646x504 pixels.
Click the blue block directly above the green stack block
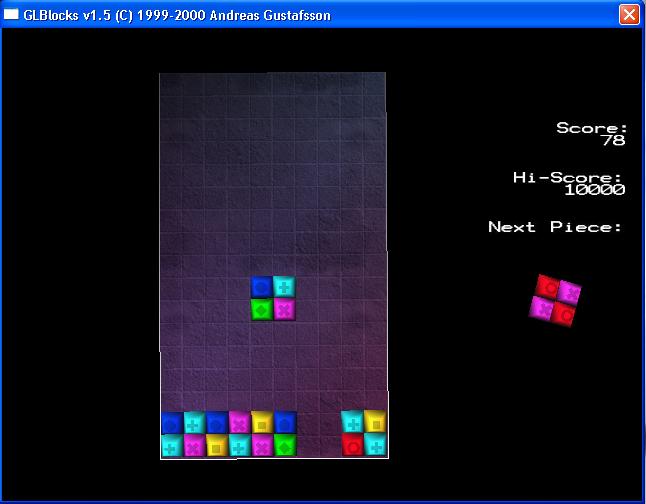coord(285,422)
